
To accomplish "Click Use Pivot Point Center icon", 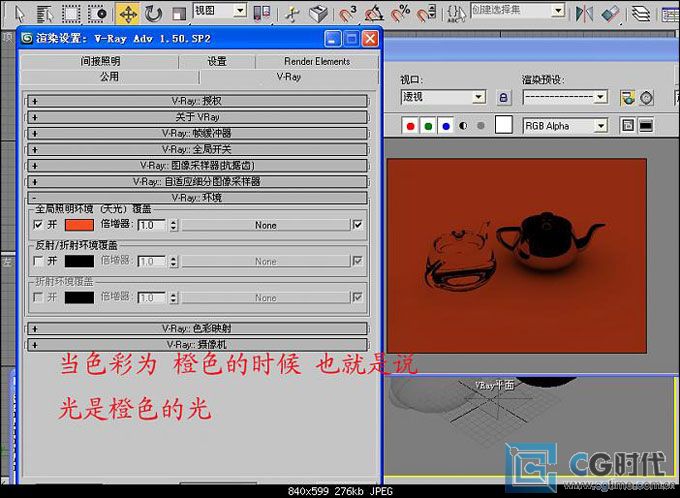I will pyautogui.click(x=262, y=13).
